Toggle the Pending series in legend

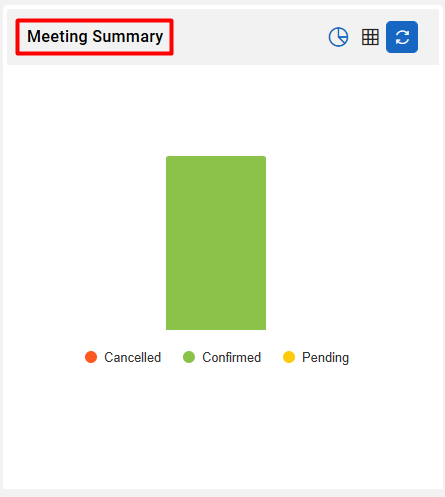pyautogui.click(x=316, y=357)
